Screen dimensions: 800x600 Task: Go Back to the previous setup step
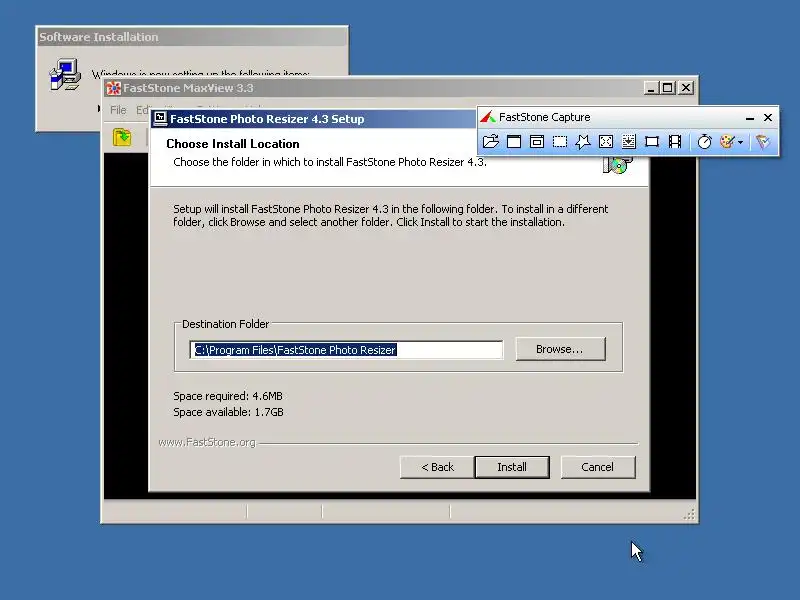(x=437, y=467)
